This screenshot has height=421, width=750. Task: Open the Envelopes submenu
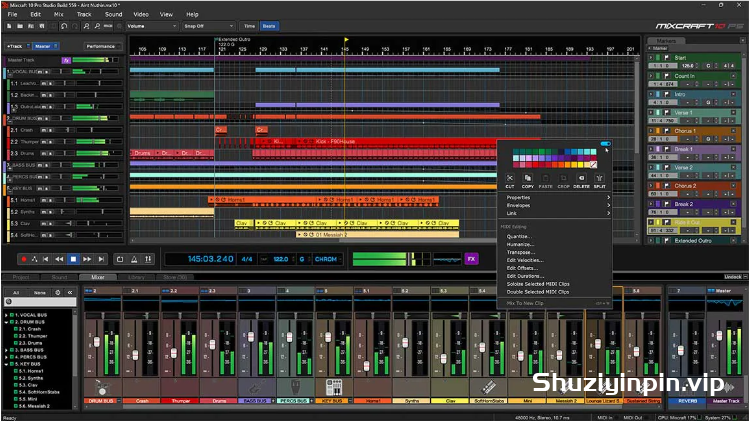click(x=555, y=205)
